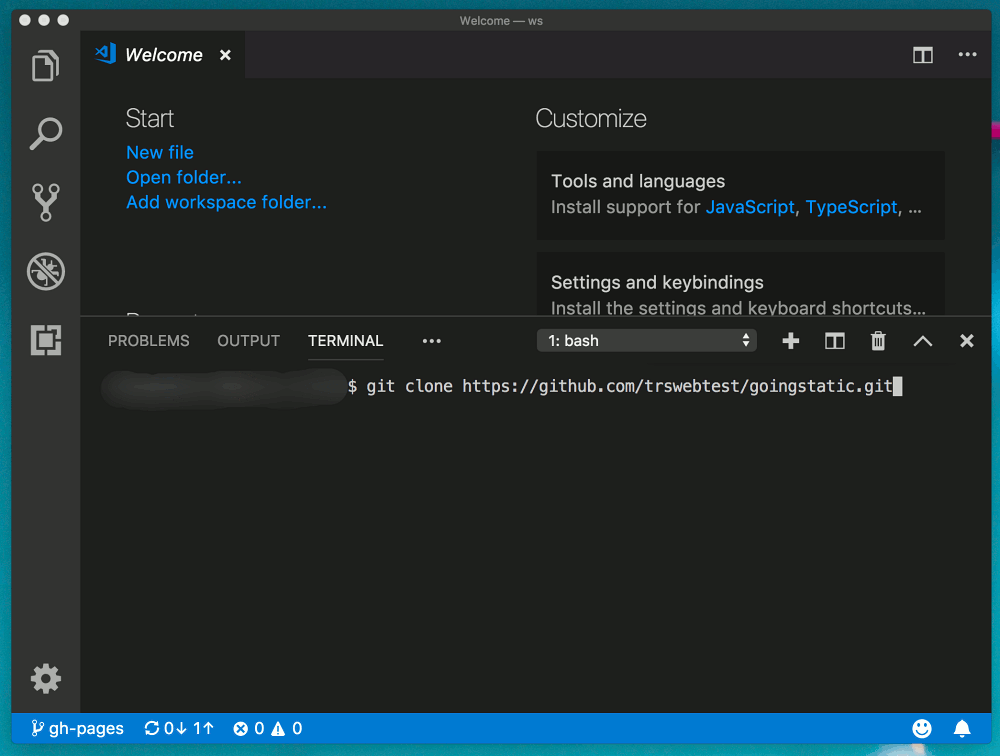The height and width of the screenshot is (756, 1000).
Task: Close the Welcome tab
Action: click(x=225, y=55)
